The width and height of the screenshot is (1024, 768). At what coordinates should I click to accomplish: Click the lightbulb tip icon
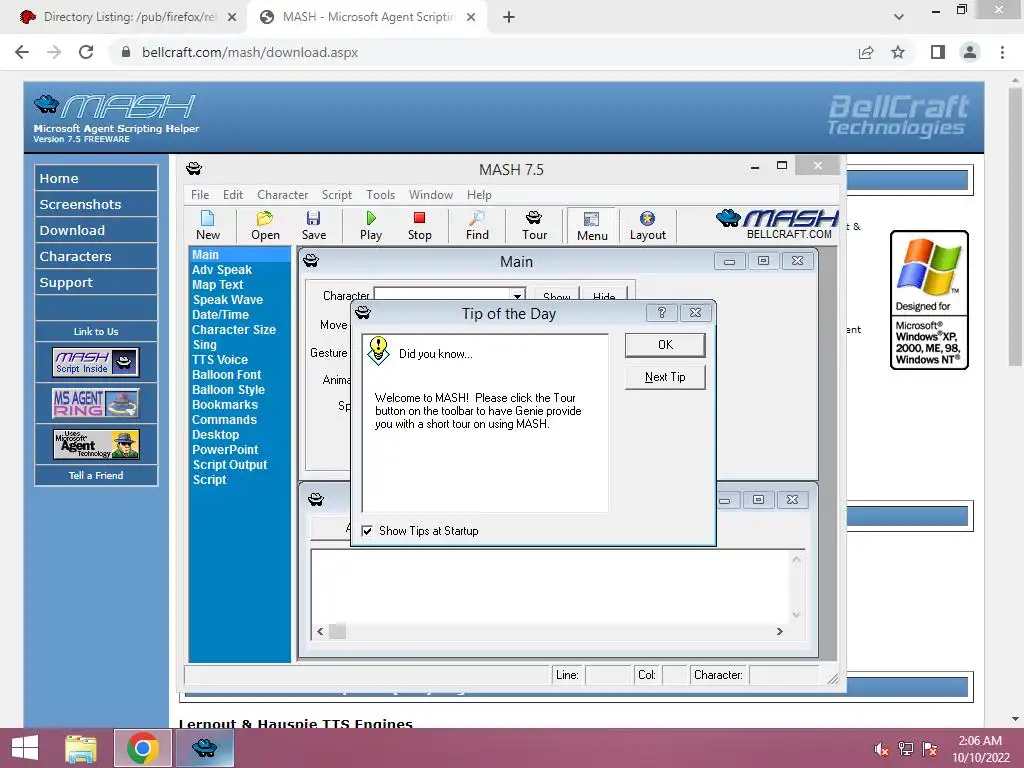pyautogui.click(x=378, y=351)
